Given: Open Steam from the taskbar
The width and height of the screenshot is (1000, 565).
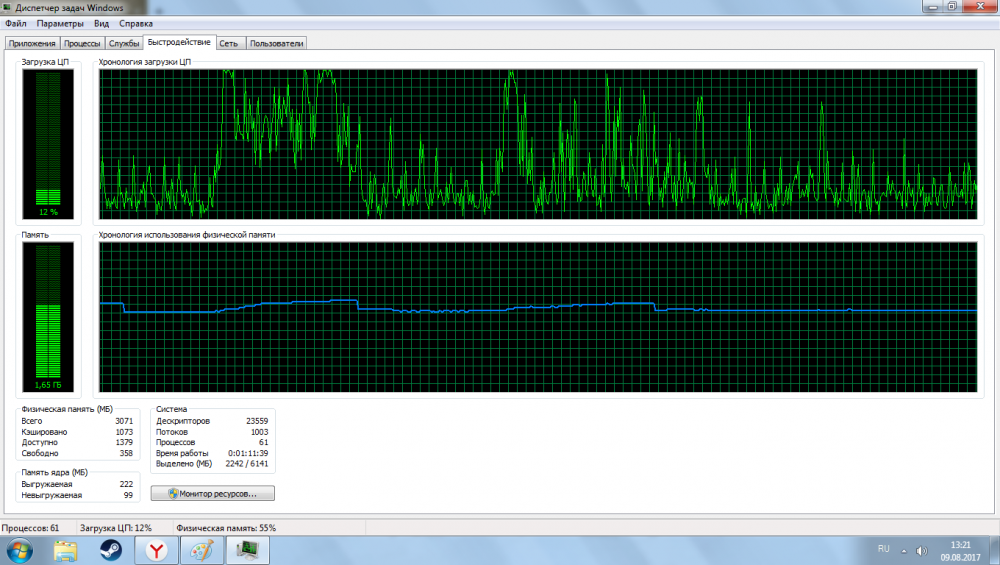Looking at the screenshot, I should pos(110,550).
